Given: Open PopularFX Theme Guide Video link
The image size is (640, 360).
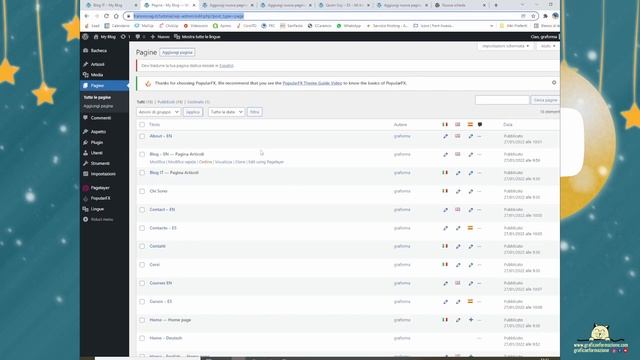Looking at the screenshot, I should tap(312, 83).
